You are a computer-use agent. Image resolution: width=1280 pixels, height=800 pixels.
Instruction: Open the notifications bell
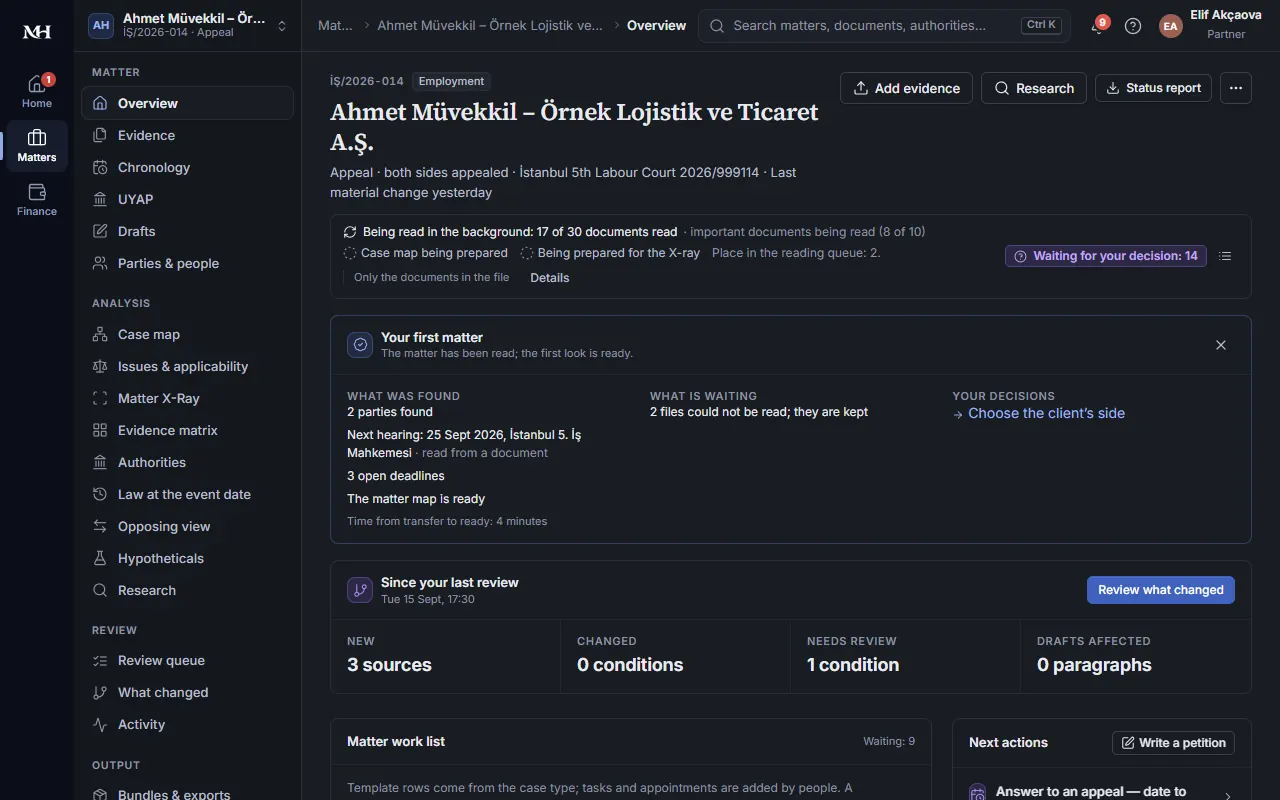1097,26
